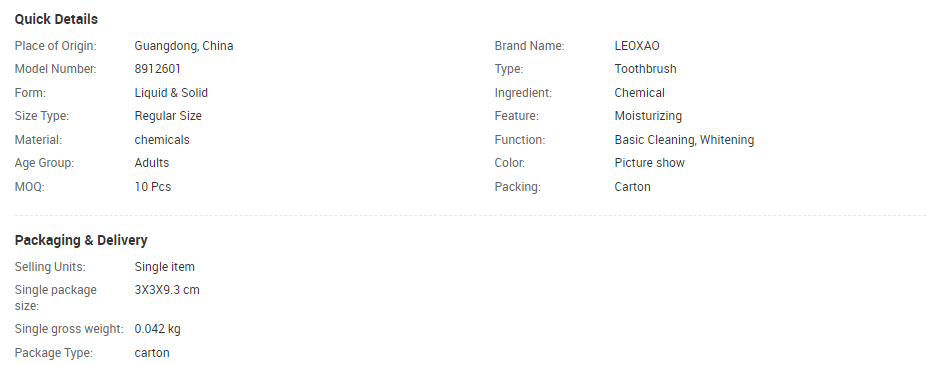The height and width of the screenshot is (365, 928).
Task: Select the 10 Pcs MOQ value
Action: click(x=153, y=187)
